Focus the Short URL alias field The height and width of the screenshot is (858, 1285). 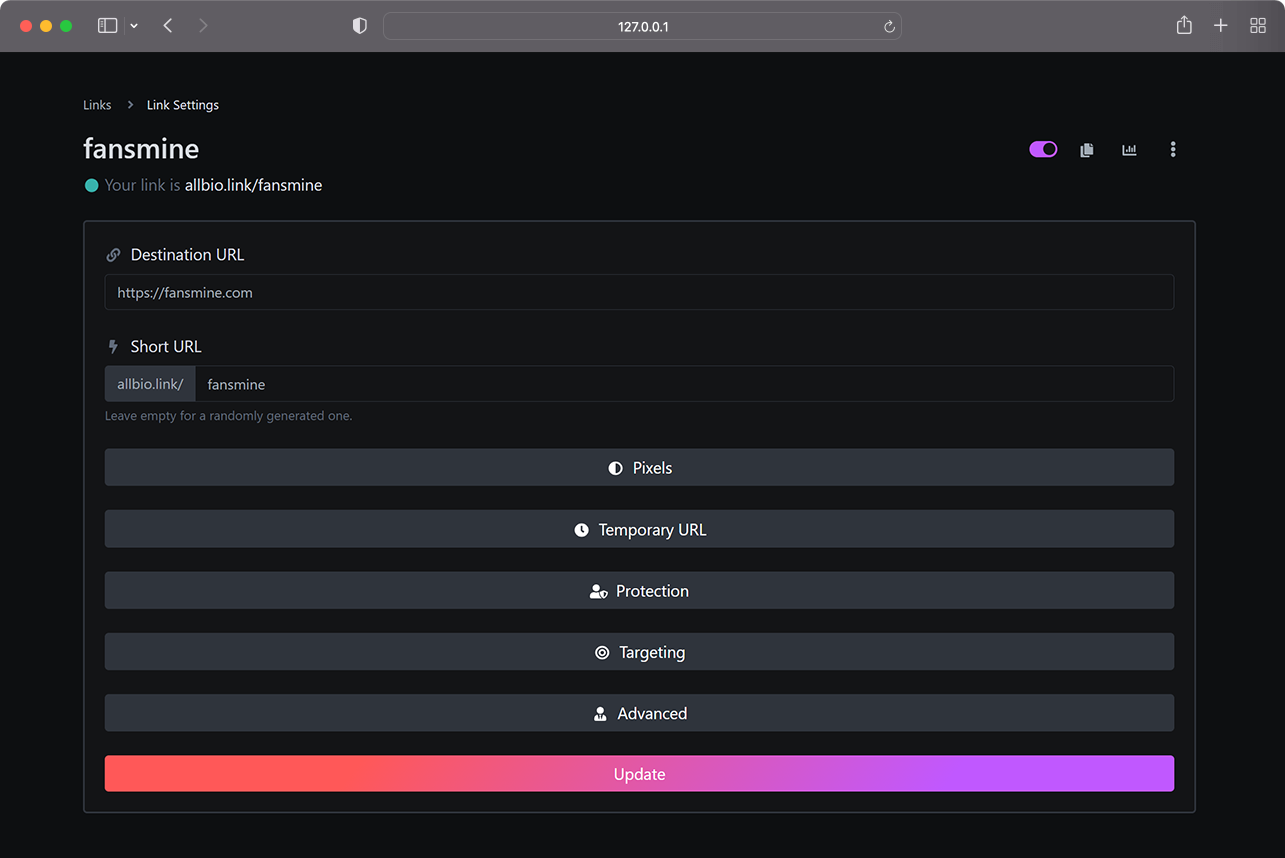click(x=684, y=384)
